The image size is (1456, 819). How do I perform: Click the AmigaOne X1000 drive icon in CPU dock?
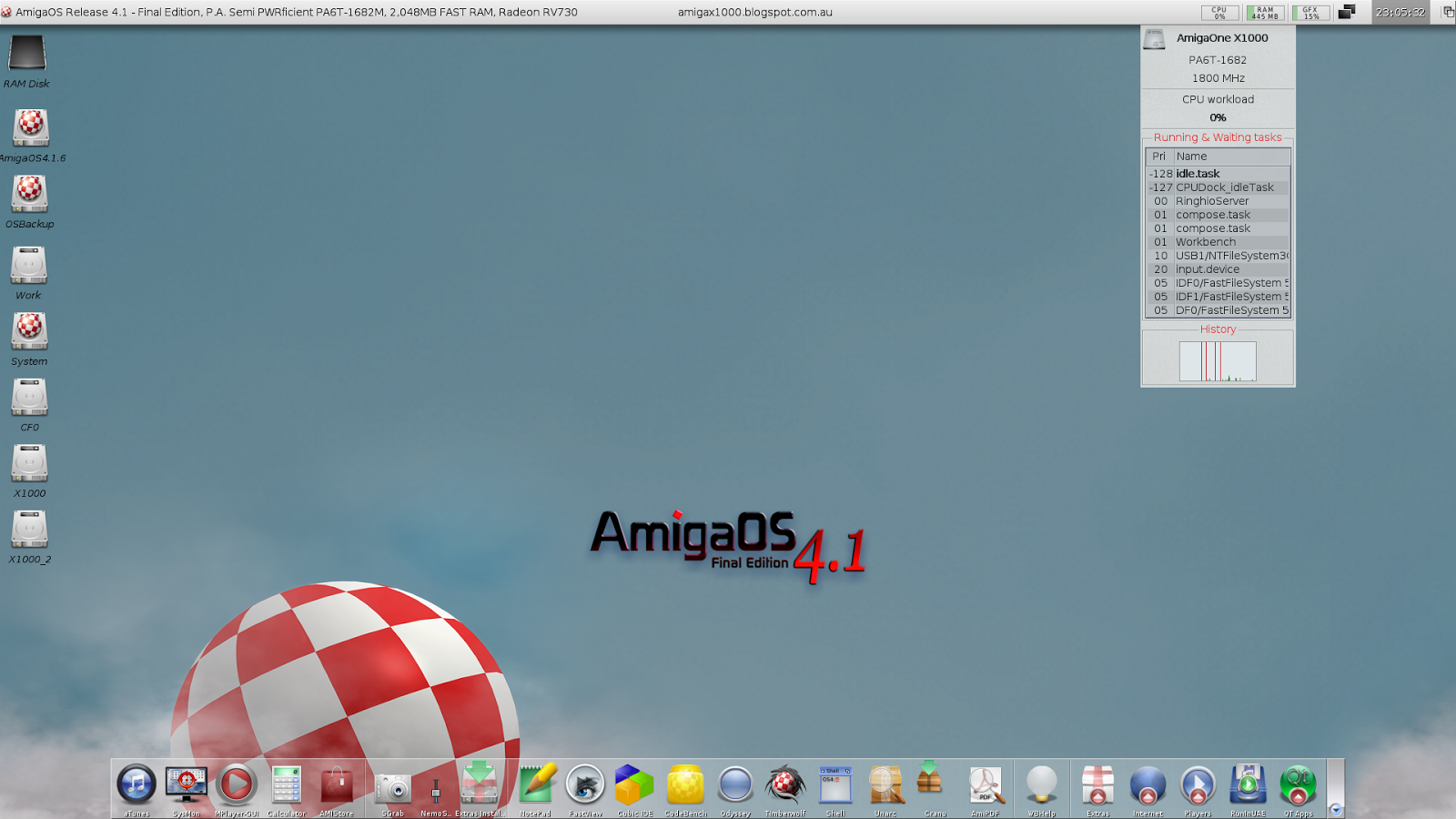coord(1155,39)
